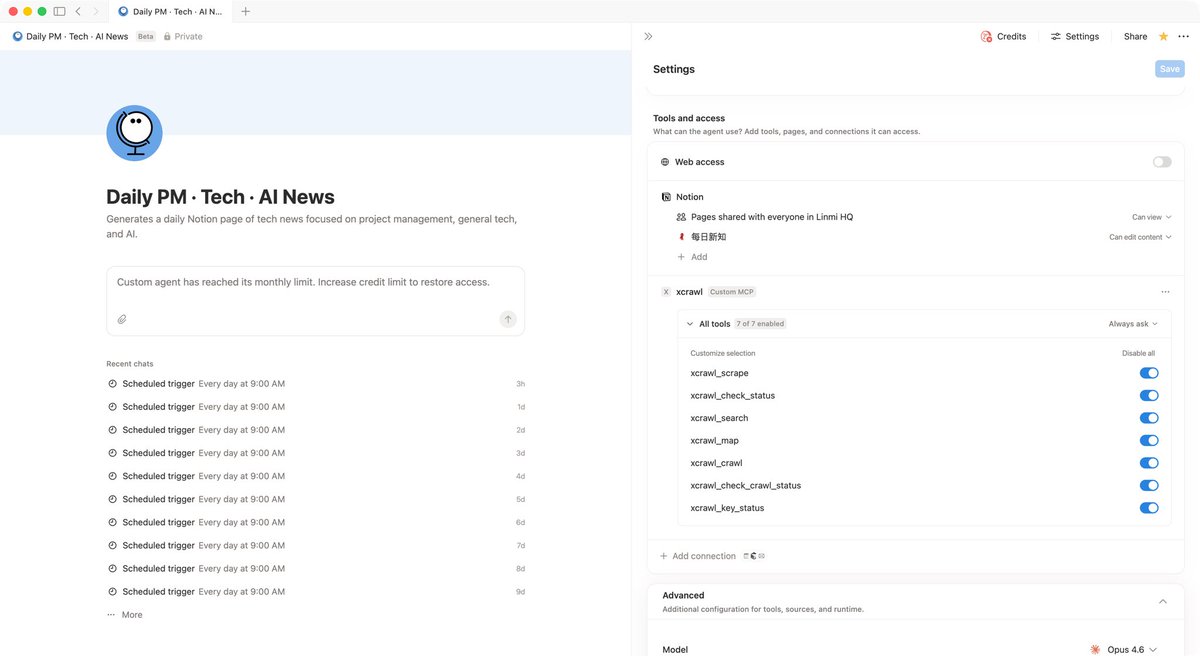This screenshot has width=1200, height=656.
Task: Open scheduled trigger chat from 7d ago
Action: [315, 545]
